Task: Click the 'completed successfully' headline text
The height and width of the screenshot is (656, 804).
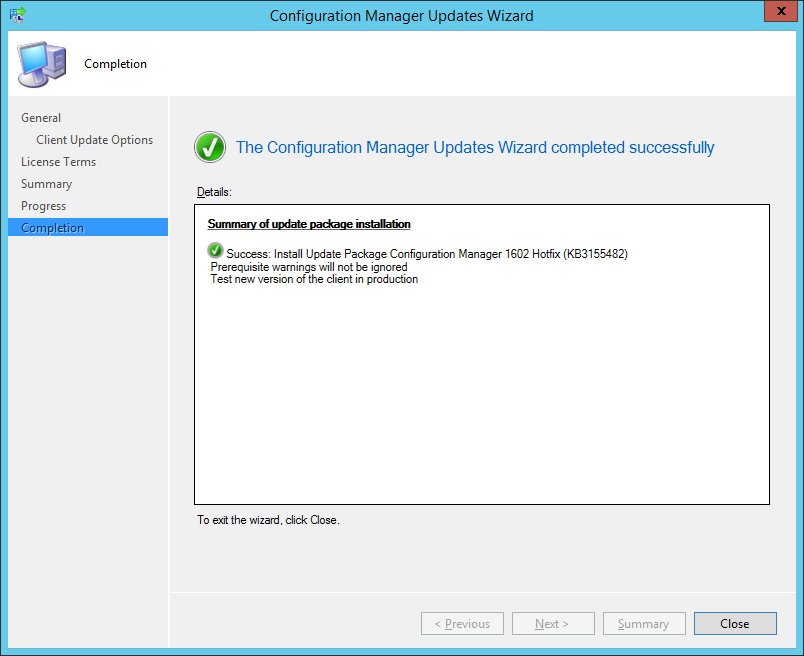Action: tap(475, 147)
